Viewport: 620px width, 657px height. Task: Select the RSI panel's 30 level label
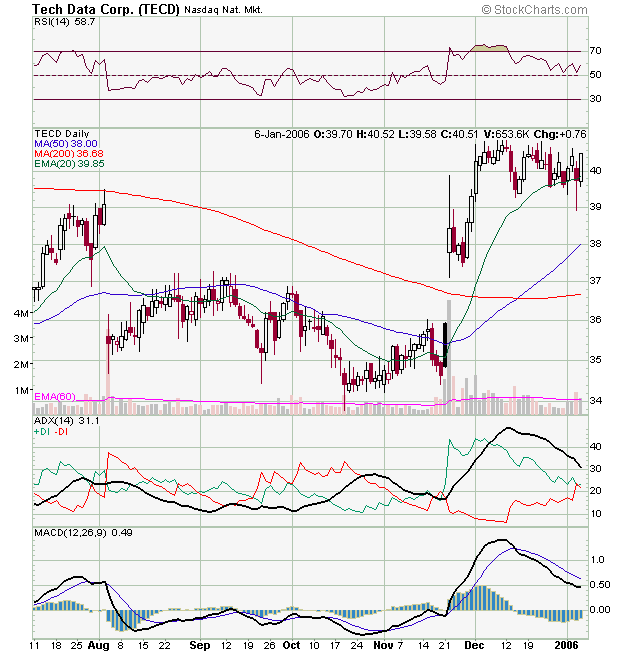tap(595, 99)
